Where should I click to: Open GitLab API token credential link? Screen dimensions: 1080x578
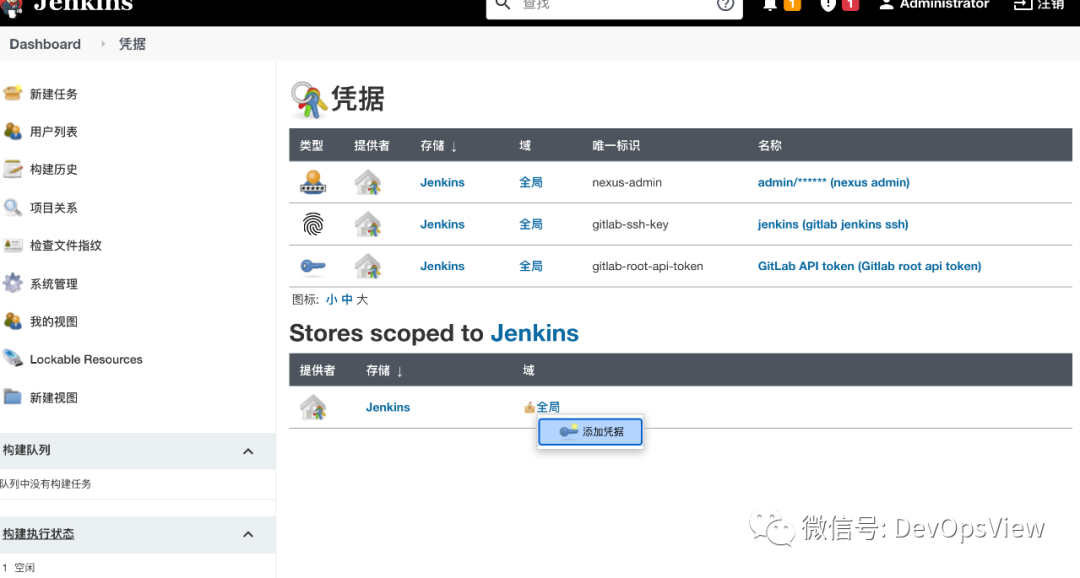869,266
